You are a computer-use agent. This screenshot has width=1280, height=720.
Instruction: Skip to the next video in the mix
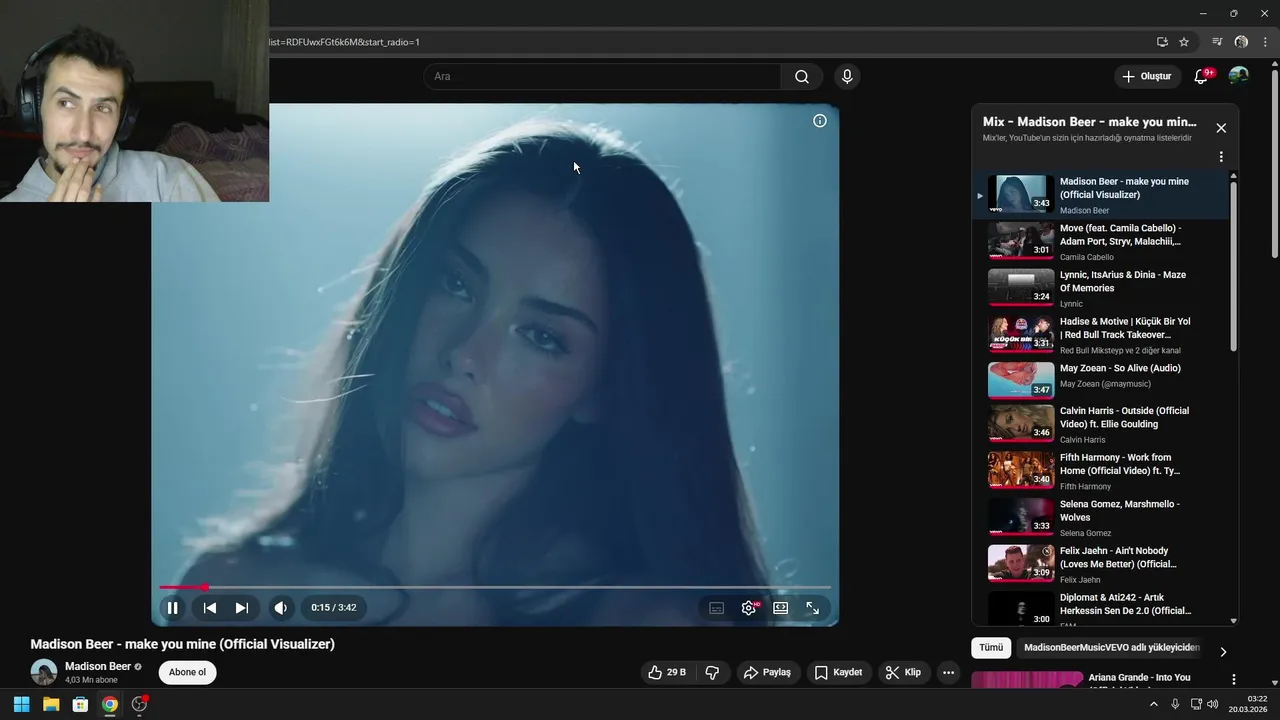click(x=241, y=608)
